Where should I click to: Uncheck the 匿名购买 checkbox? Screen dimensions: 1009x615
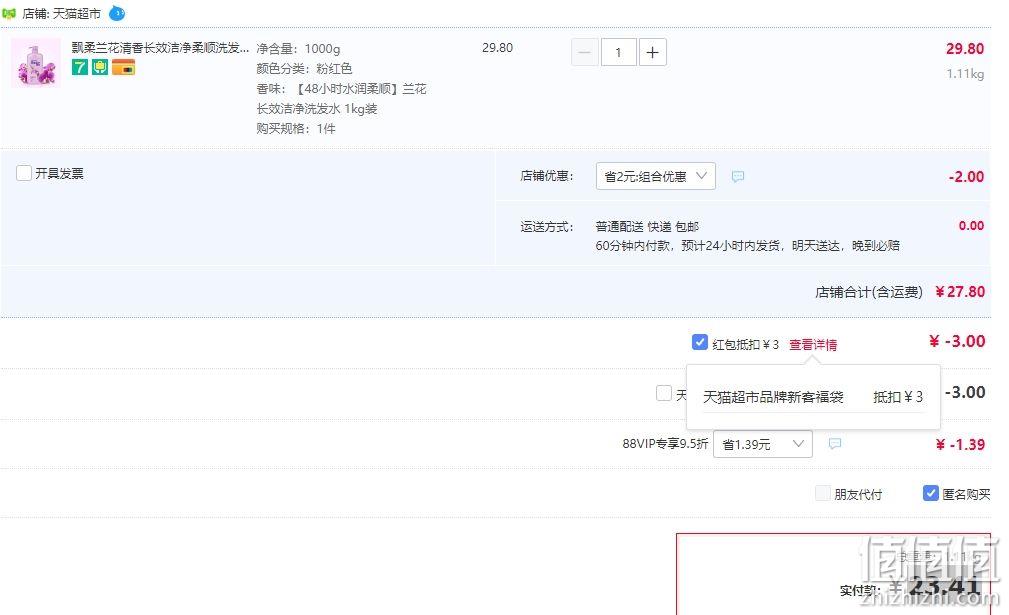click(930, 493)
